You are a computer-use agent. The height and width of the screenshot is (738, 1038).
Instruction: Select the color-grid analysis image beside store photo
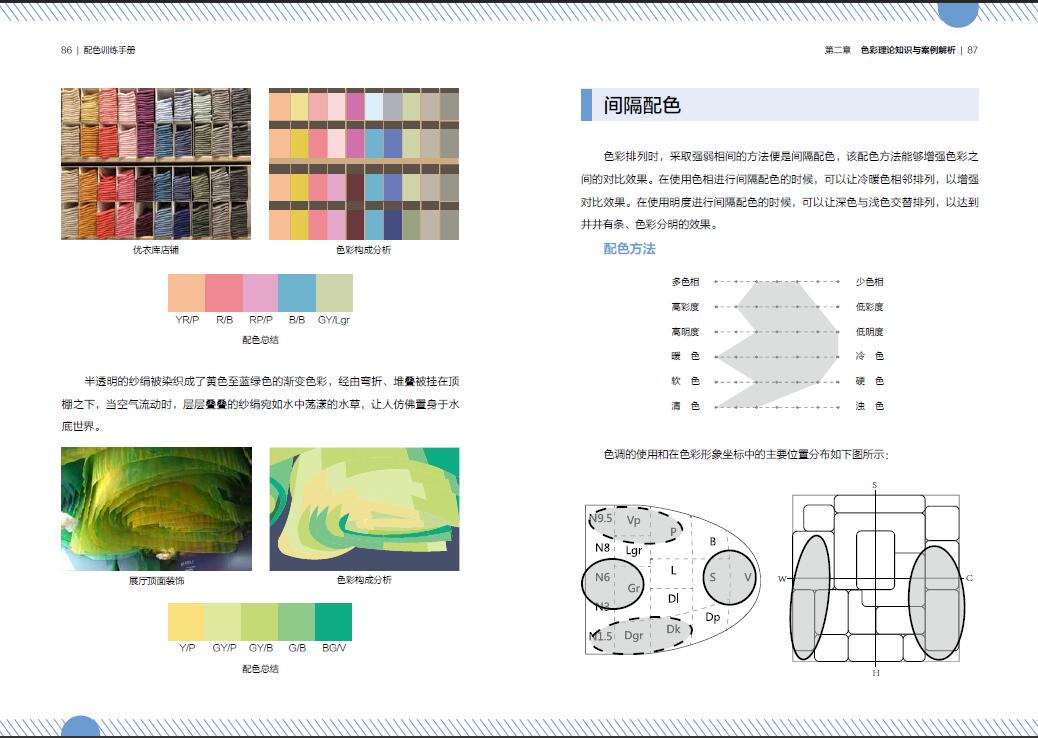coord(363,164)
